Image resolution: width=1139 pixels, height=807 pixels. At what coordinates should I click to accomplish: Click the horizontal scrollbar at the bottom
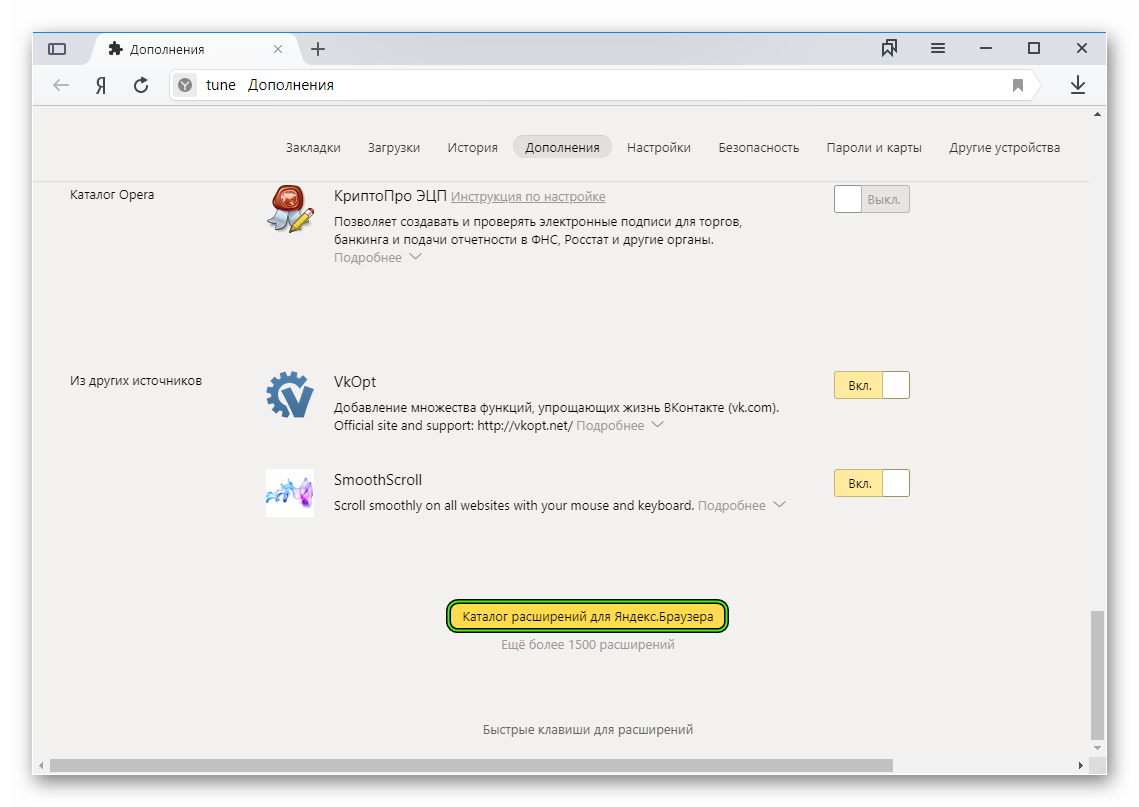pyautogui.click(x=470, y=765)
